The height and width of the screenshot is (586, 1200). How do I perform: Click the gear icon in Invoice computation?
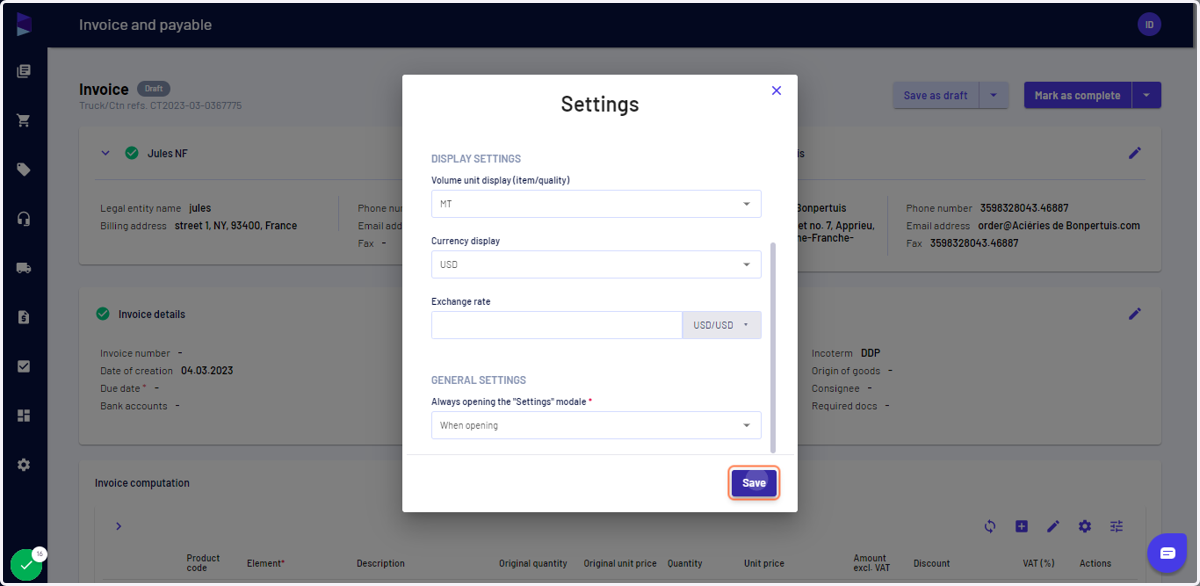point(1085,526)
